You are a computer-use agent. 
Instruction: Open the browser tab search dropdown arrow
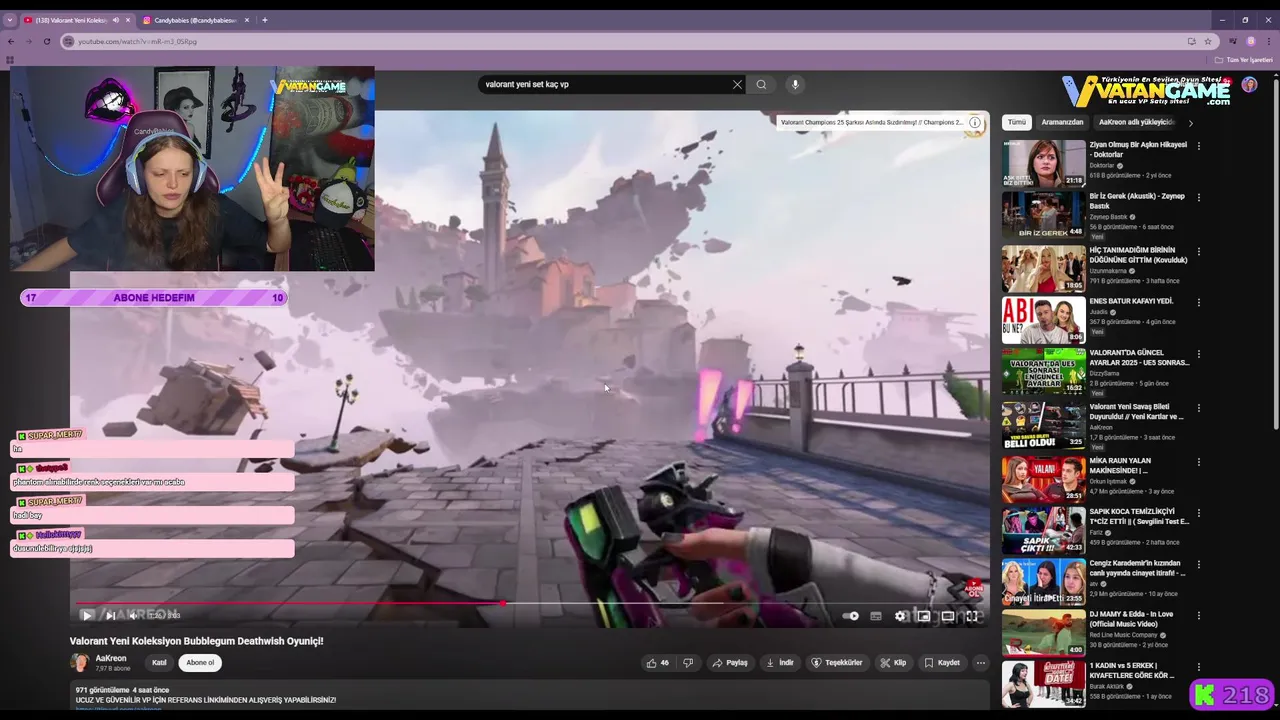click(x=10, y=20)
